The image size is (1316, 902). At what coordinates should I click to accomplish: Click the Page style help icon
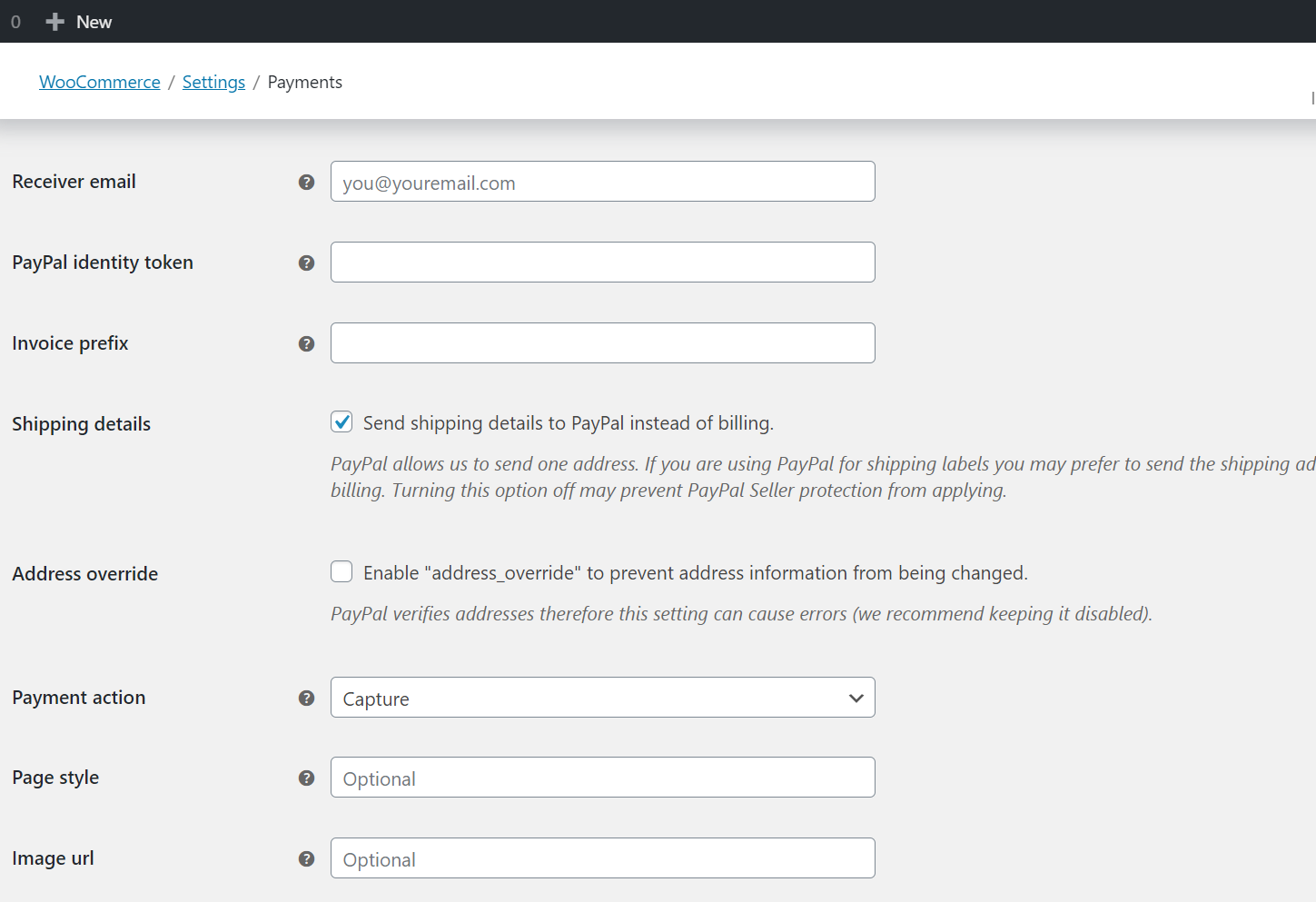pyautogui.click(x=307, y=778)
